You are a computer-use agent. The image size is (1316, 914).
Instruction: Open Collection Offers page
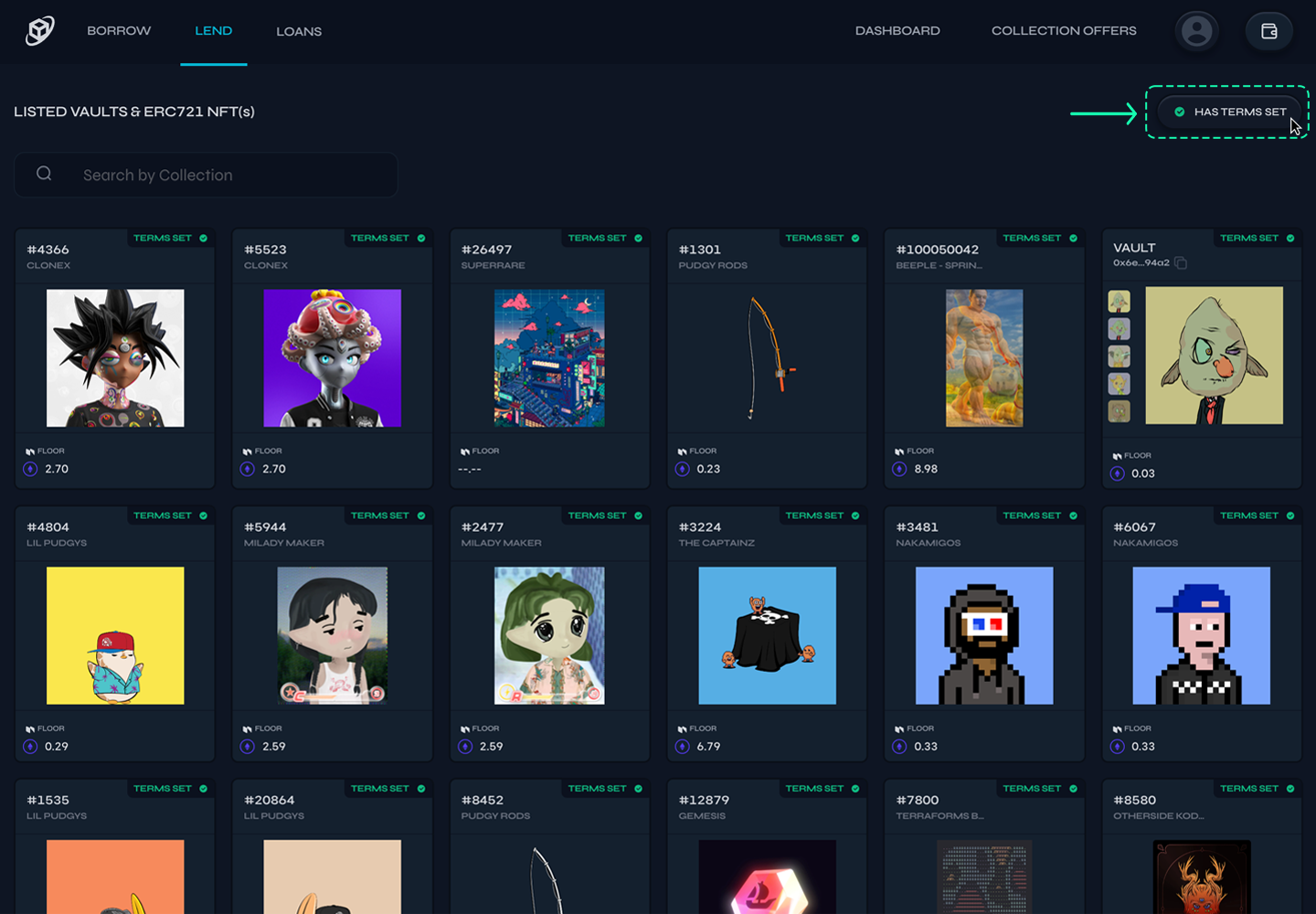1064,31
